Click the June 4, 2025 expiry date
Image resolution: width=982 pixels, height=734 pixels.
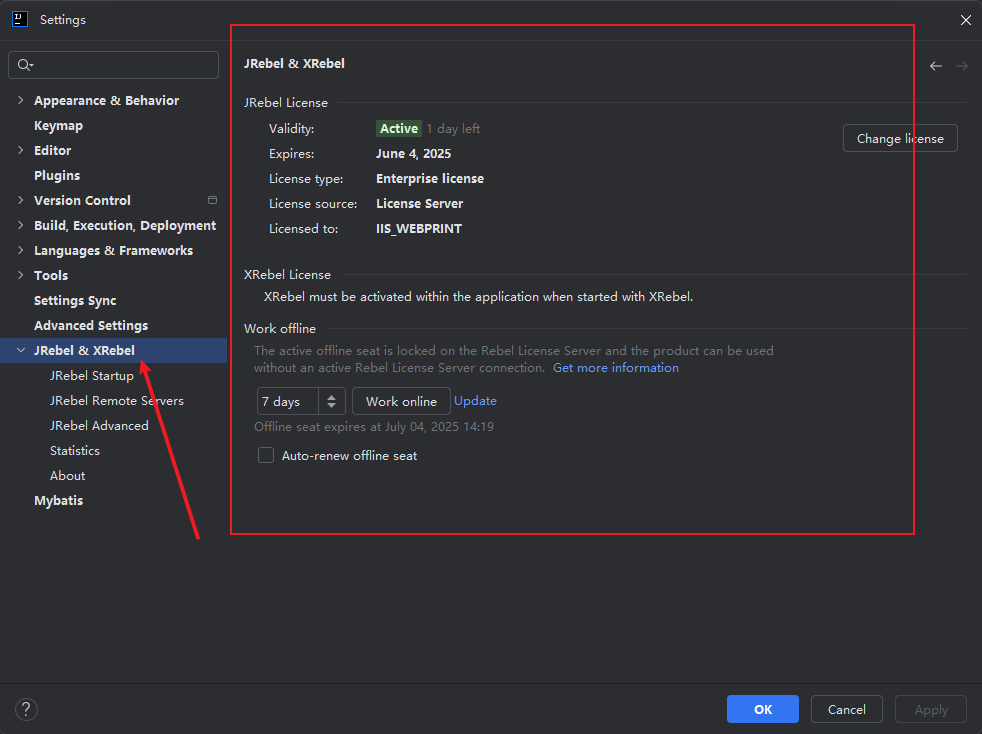[x=413, y=153]
